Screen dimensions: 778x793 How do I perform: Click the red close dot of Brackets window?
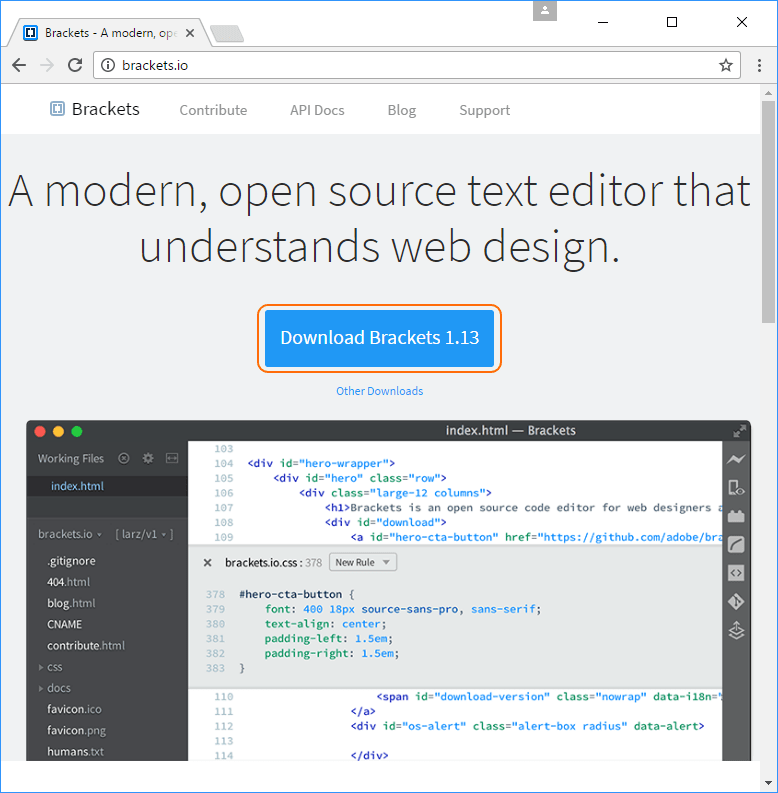pyautogui.click(x=40, y=431)
